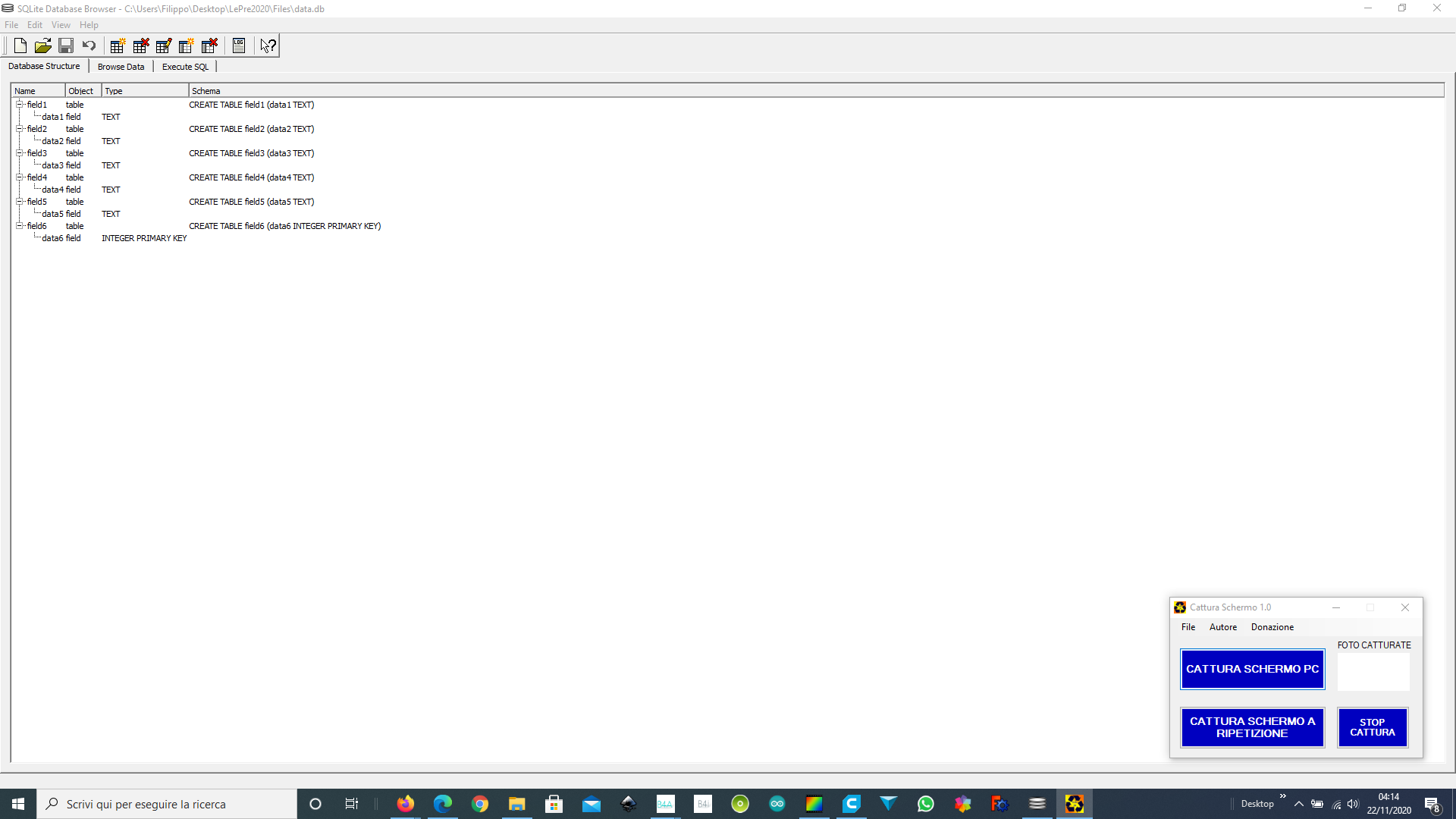Select the data6 field row

click(x=53, y=238)
